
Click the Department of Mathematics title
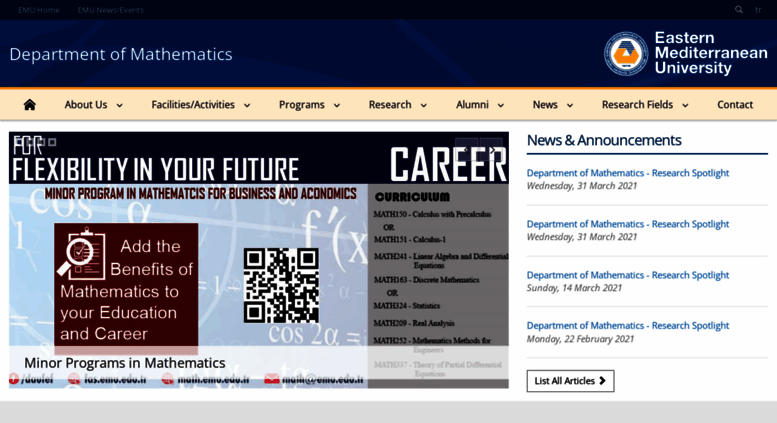click(x=121, y=54)
